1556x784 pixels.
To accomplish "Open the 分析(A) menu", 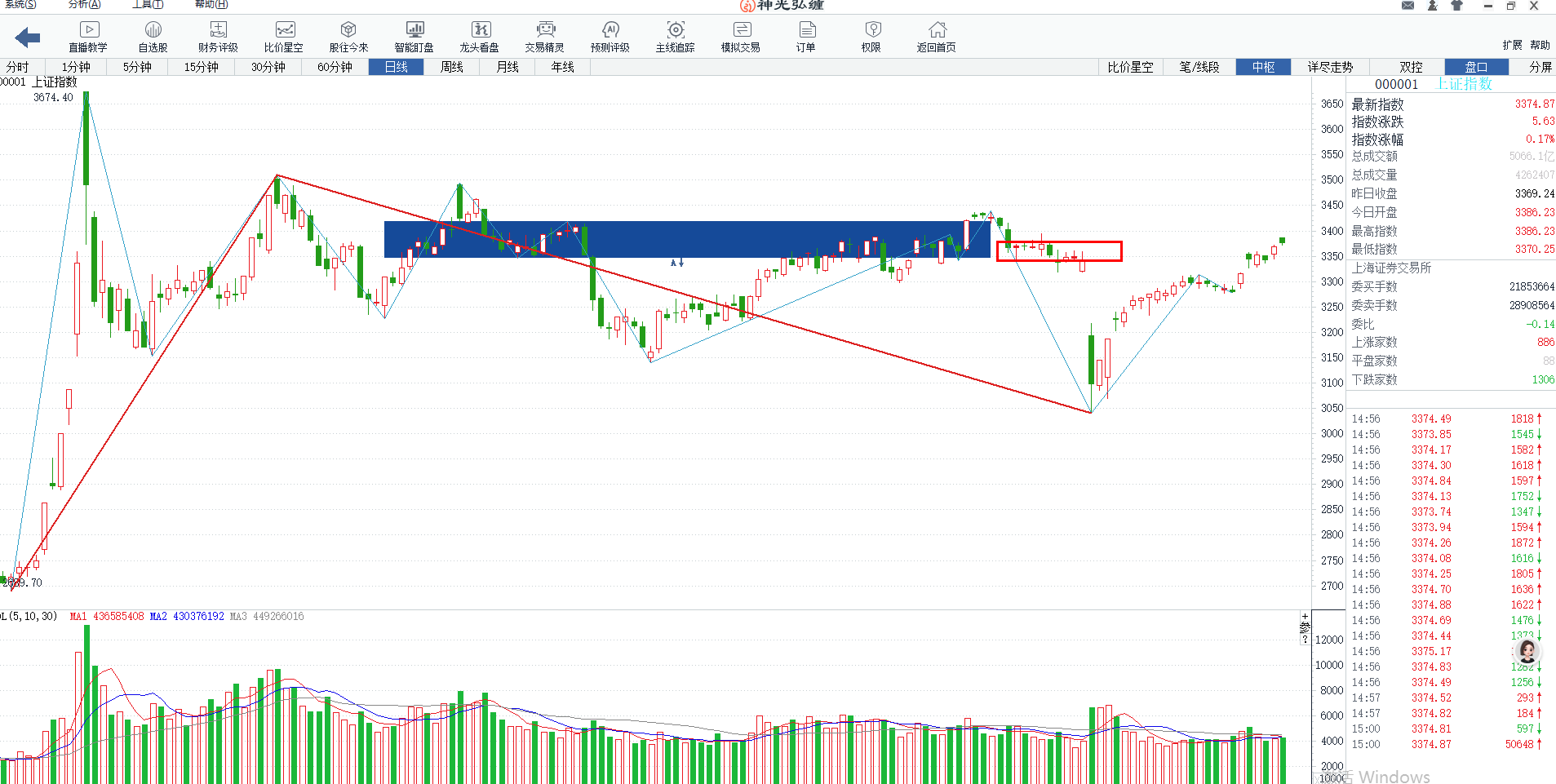I will (x=84, y=5).
